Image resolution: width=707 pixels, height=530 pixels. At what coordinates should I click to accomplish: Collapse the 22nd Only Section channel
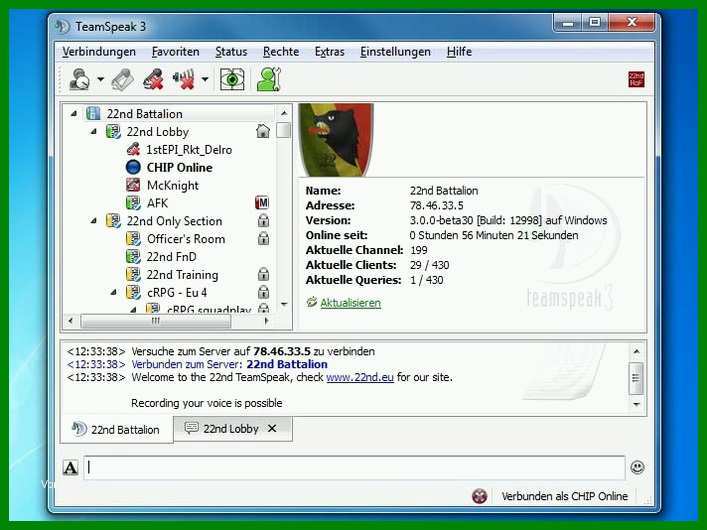(x=93, y=221)
